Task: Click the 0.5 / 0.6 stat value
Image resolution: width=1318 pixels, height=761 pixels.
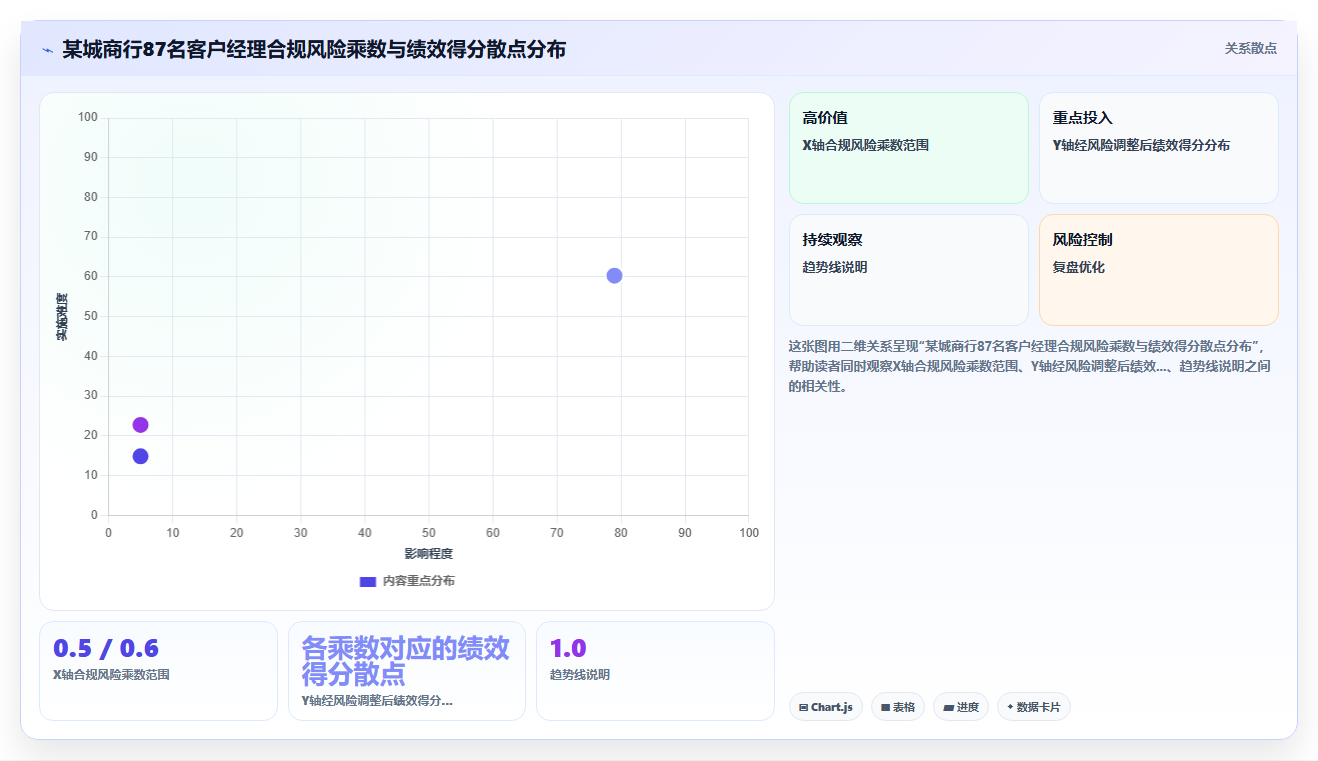Action: pos(106,648)
